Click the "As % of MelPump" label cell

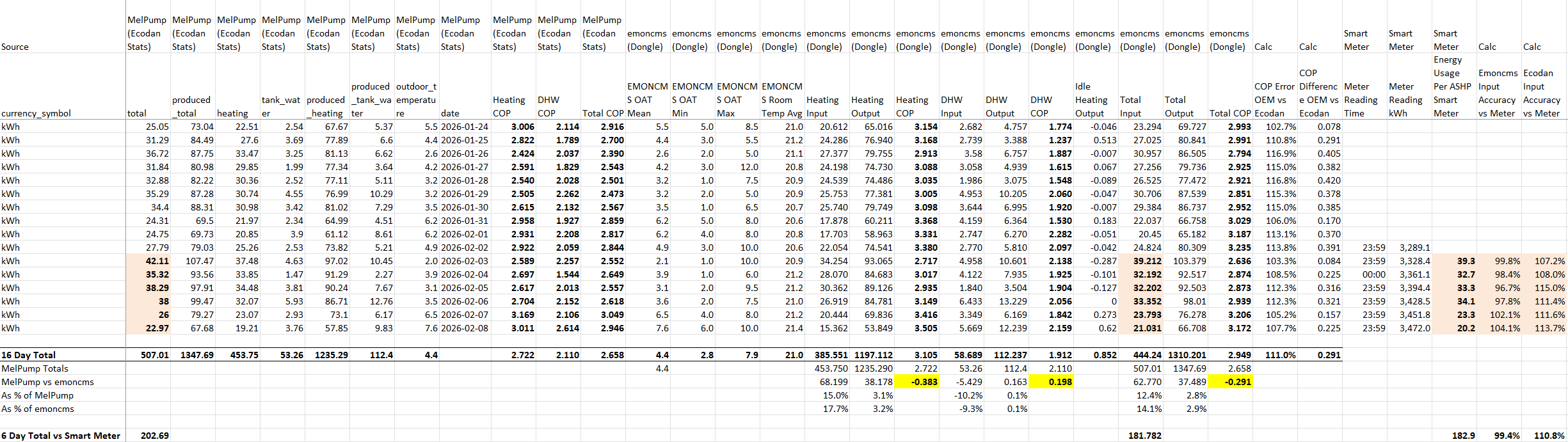pyautogui.click(x=38, y=395)
